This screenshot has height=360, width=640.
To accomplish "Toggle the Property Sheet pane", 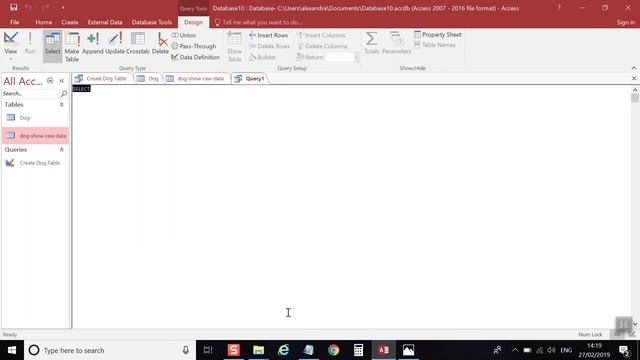I will tap(438, 35).
